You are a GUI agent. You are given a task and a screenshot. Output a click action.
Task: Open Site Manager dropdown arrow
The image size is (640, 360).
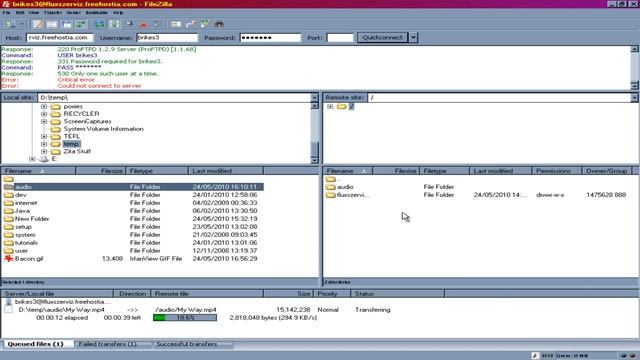tap(22, 24)
